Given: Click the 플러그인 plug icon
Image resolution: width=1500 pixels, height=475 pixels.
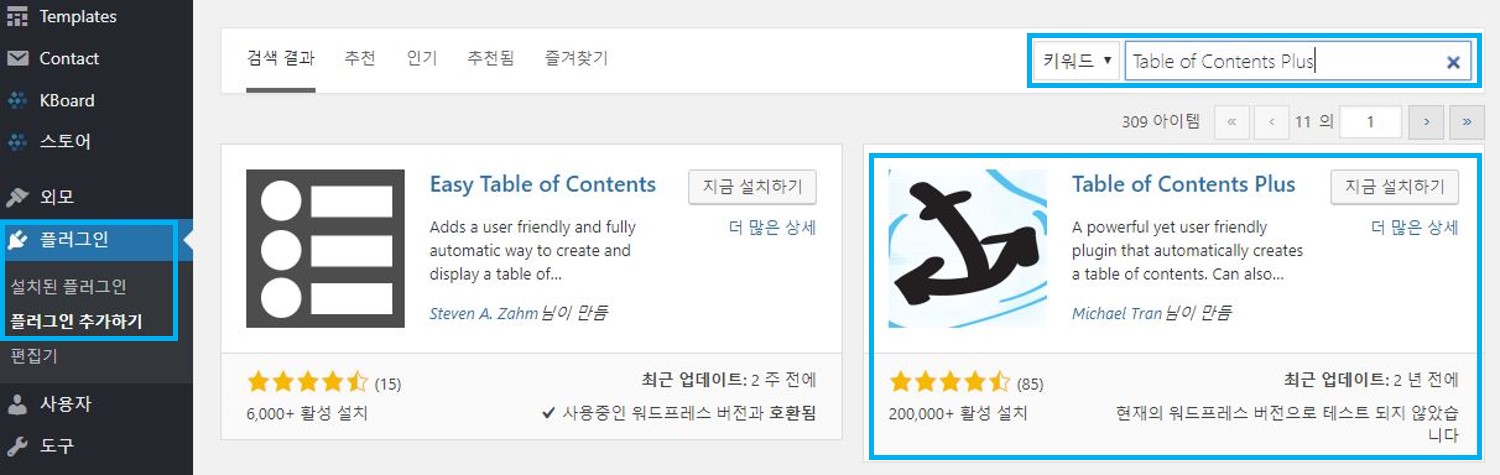Looking at the screenshot, I should pos(17,239).
